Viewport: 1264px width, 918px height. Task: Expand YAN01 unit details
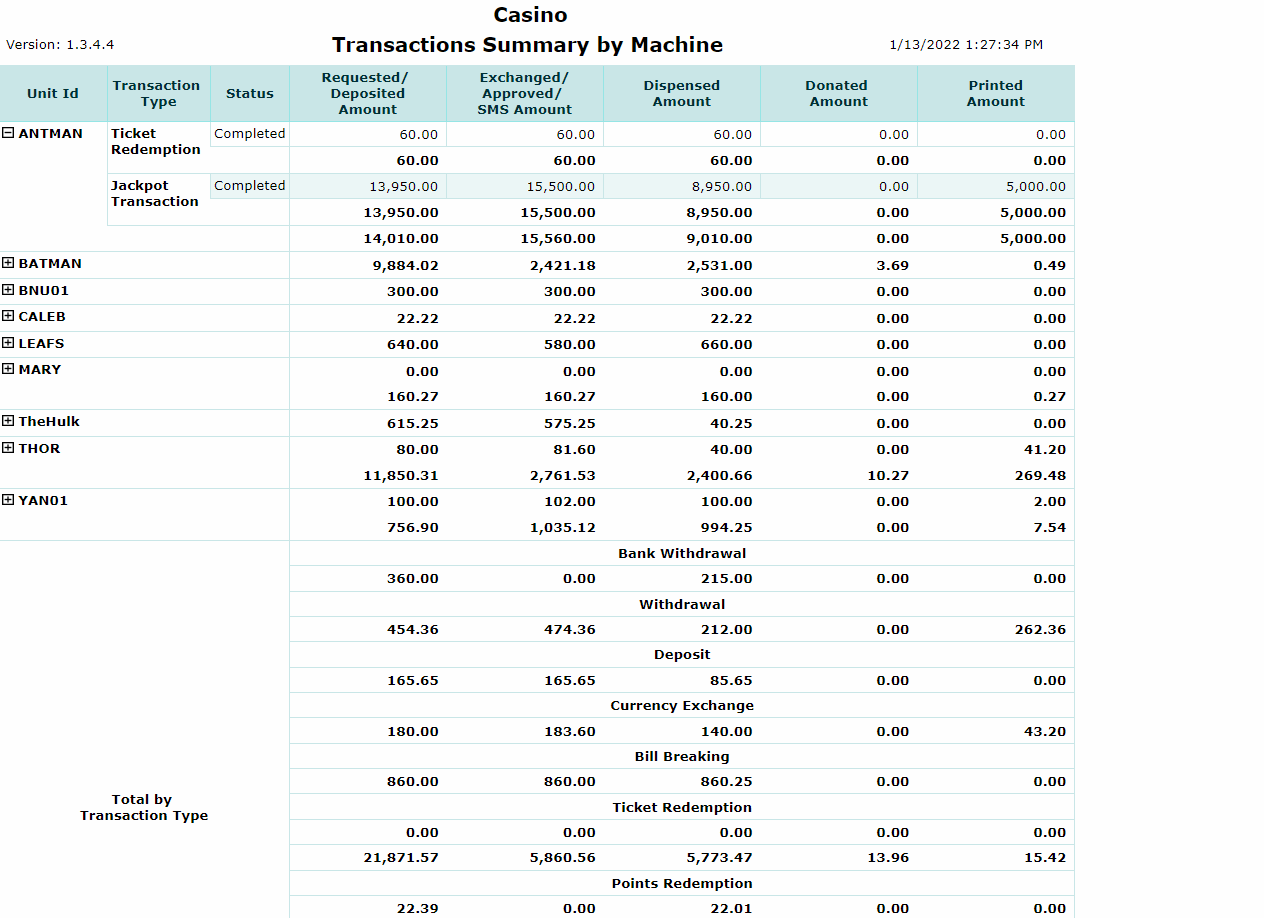click(9, 500)
